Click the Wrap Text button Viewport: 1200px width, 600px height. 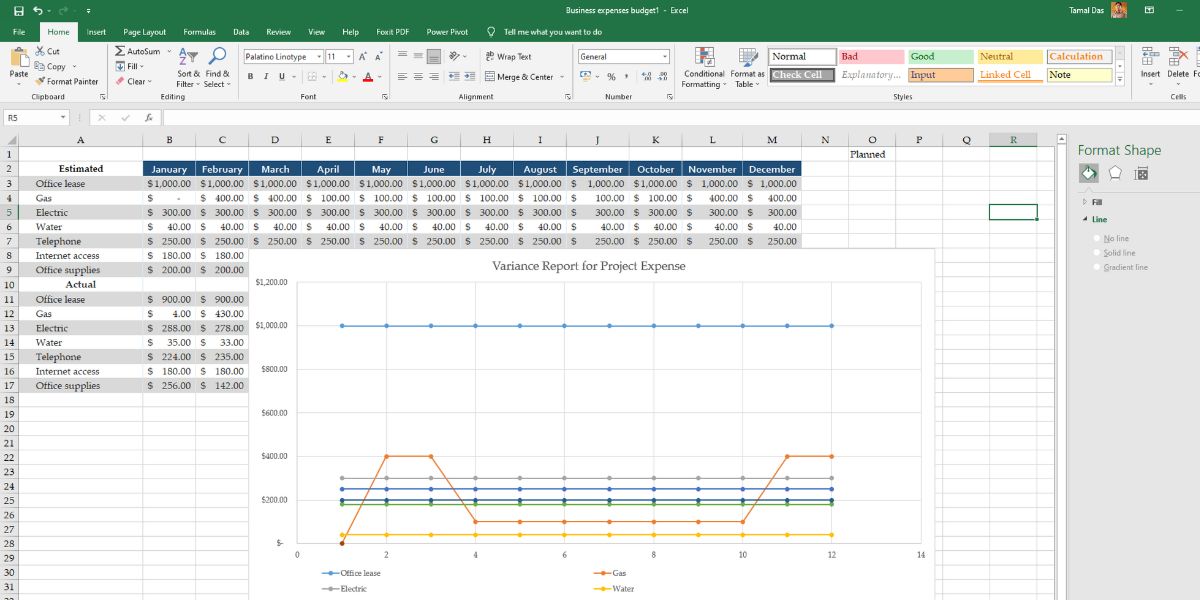[x=508, y=57]
